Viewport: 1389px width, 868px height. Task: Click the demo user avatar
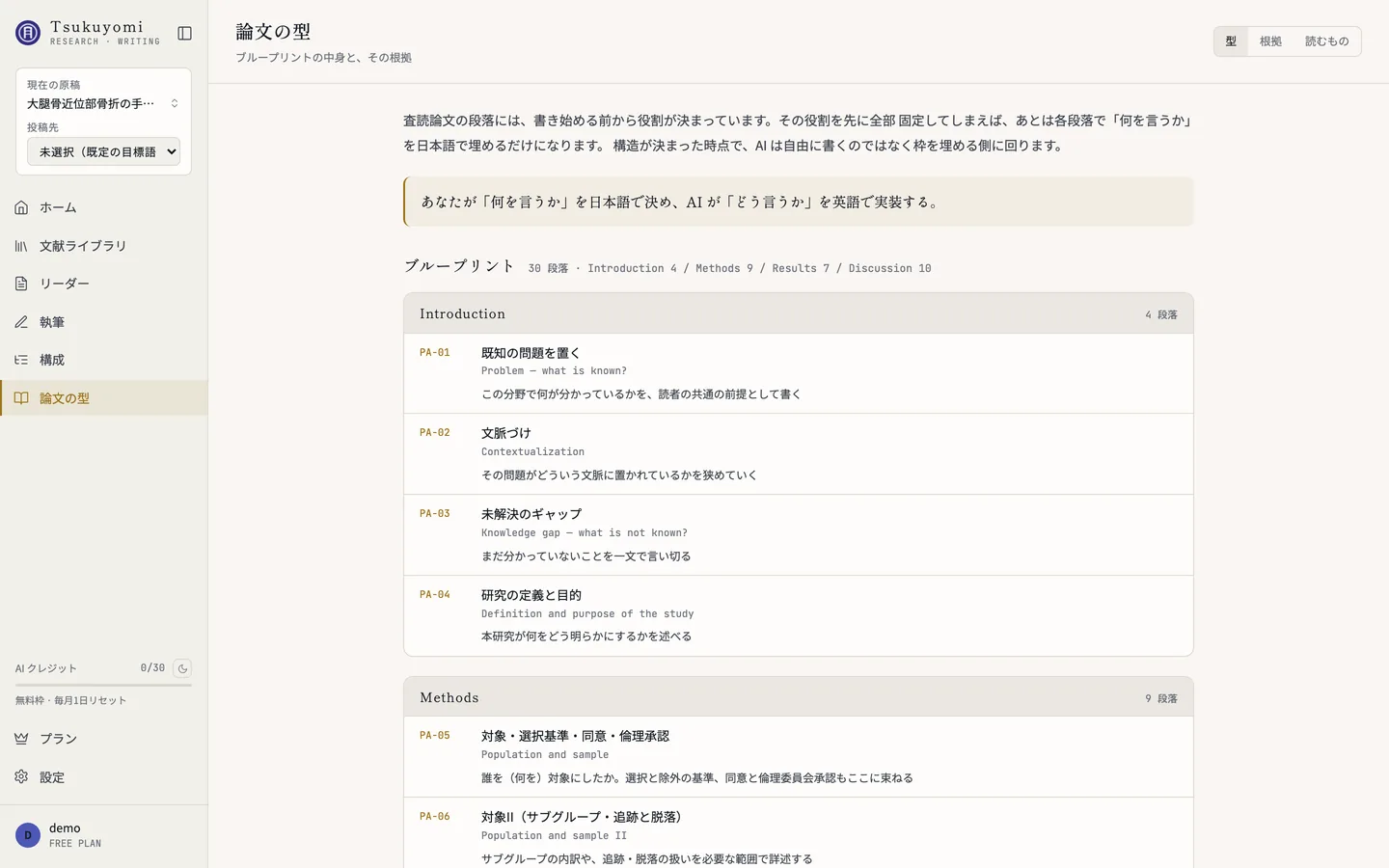click(x=28, y=835)
